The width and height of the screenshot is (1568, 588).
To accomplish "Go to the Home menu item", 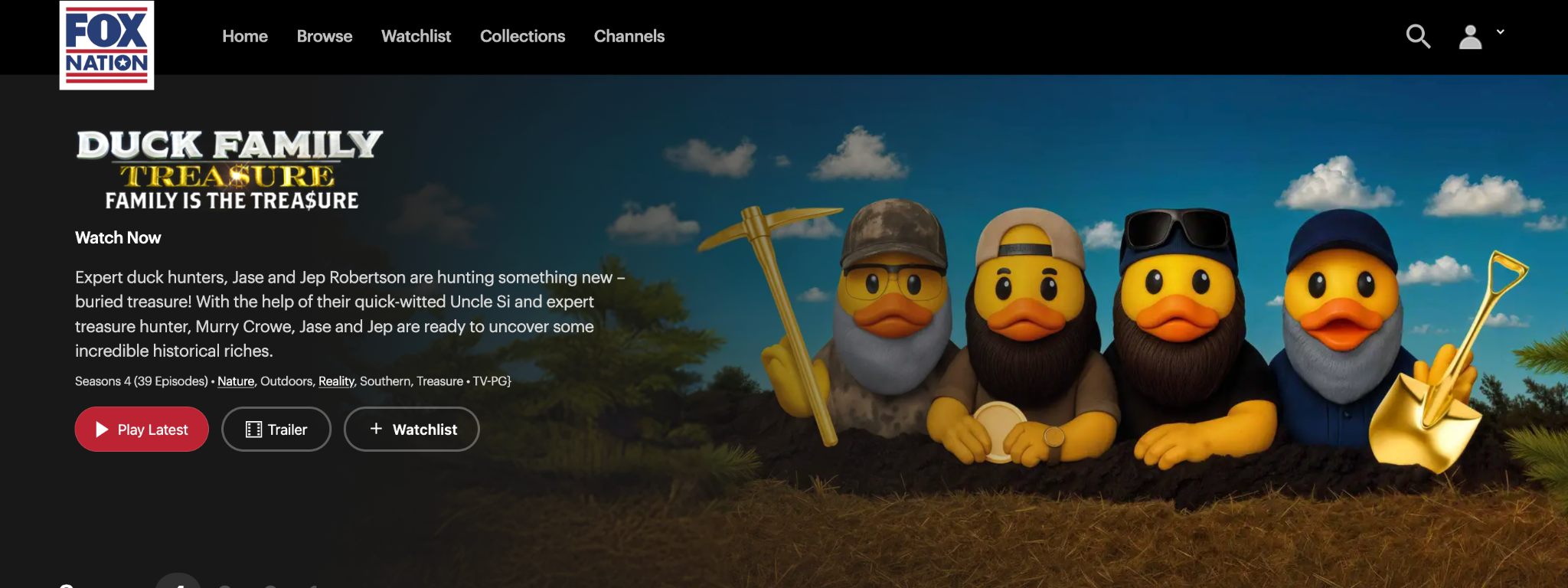I will 245,36.
